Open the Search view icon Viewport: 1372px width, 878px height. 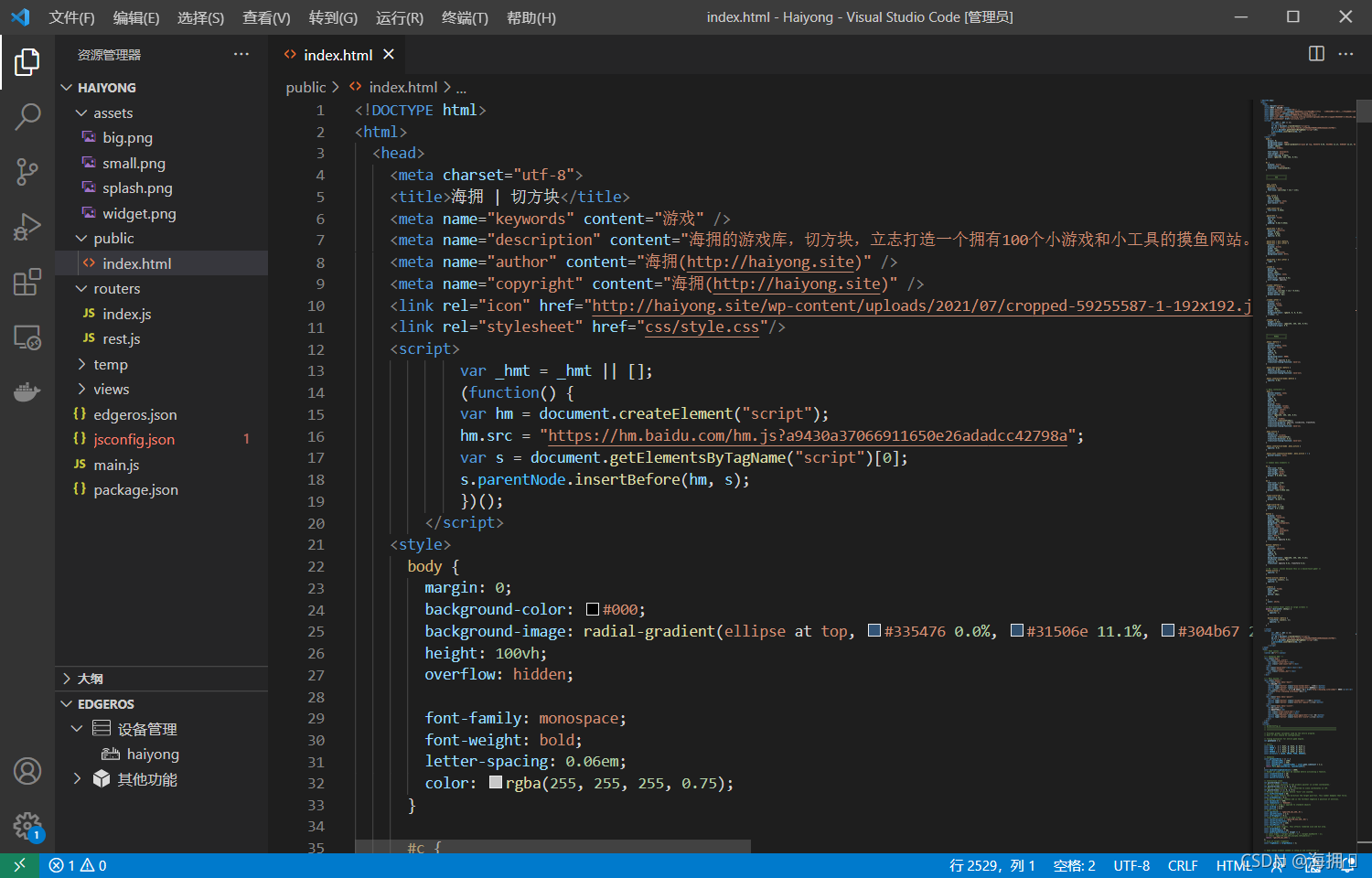pos(27,116)
